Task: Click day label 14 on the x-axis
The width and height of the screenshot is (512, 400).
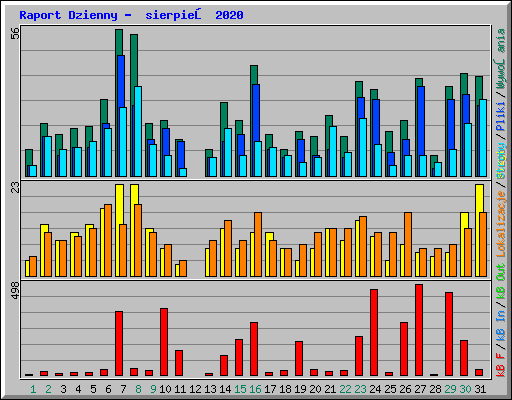Action: coord(225,389)
